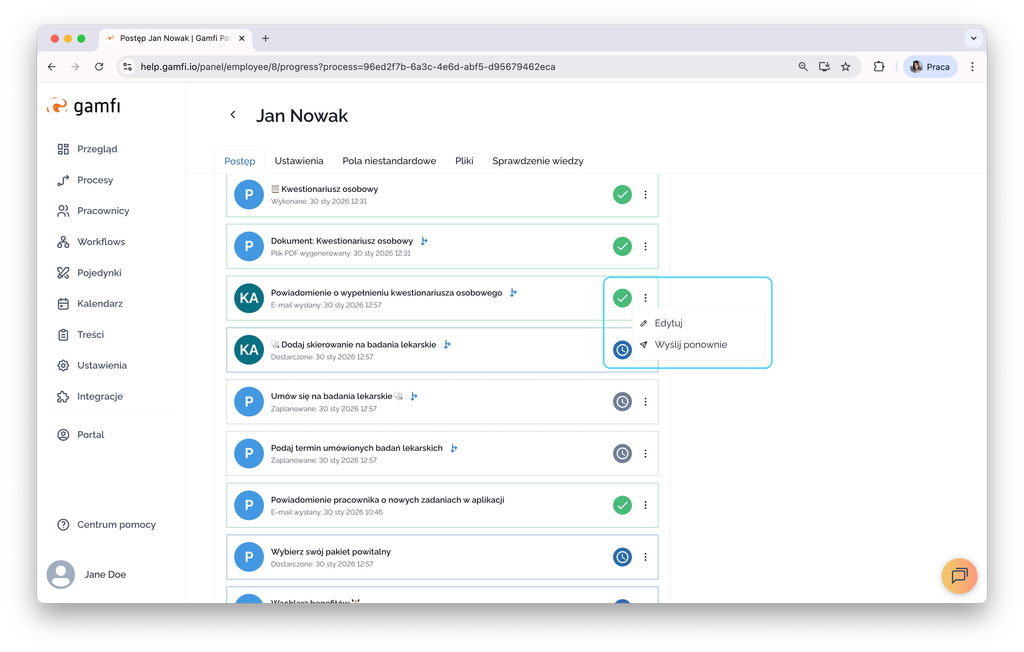
Task: Click the Integracje puzzle icon
Action: click(x=63, y=397)
